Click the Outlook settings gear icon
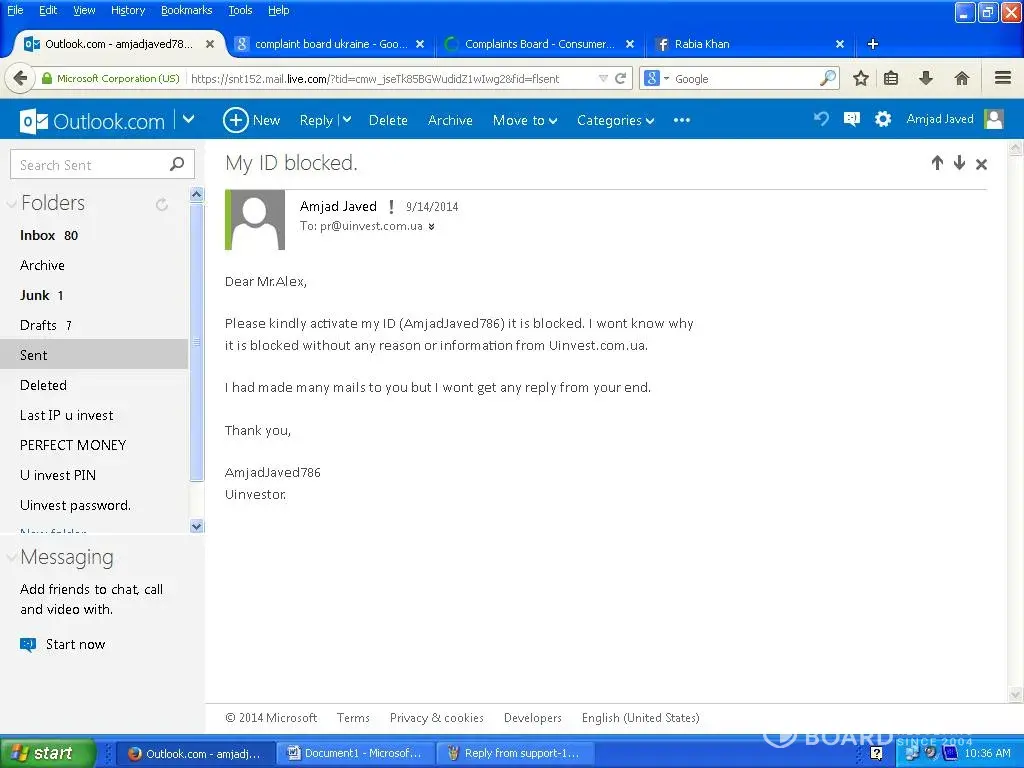Viewport: 1024px width, 768px height. [x=882, y=119]
